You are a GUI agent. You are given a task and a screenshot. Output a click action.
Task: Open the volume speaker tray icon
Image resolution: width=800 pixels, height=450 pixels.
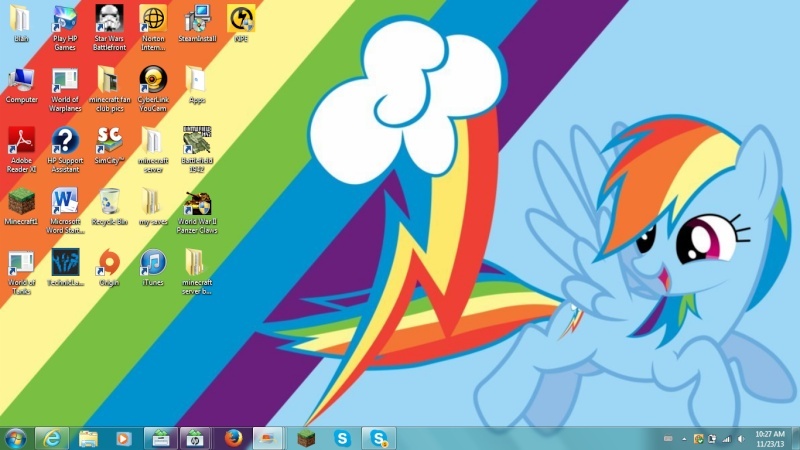click(741, 439)
